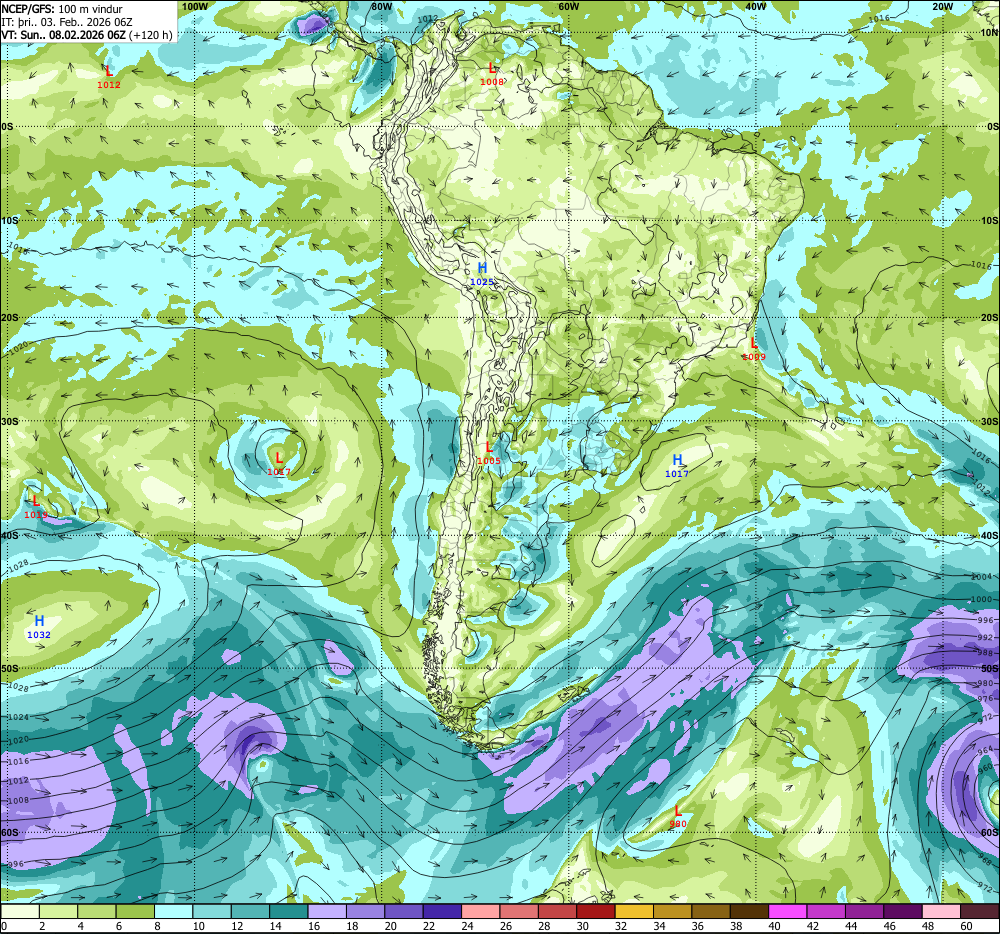
Task: Click the red L marker labeled 1009
Action: (x=753, y=343)
